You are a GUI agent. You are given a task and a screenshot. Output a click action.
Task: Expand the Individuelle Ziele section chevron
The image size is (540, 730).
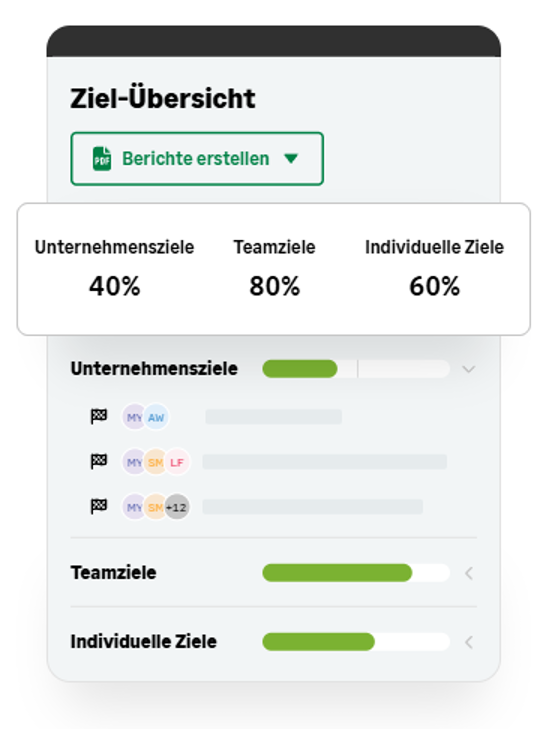(x=469, y=642)
